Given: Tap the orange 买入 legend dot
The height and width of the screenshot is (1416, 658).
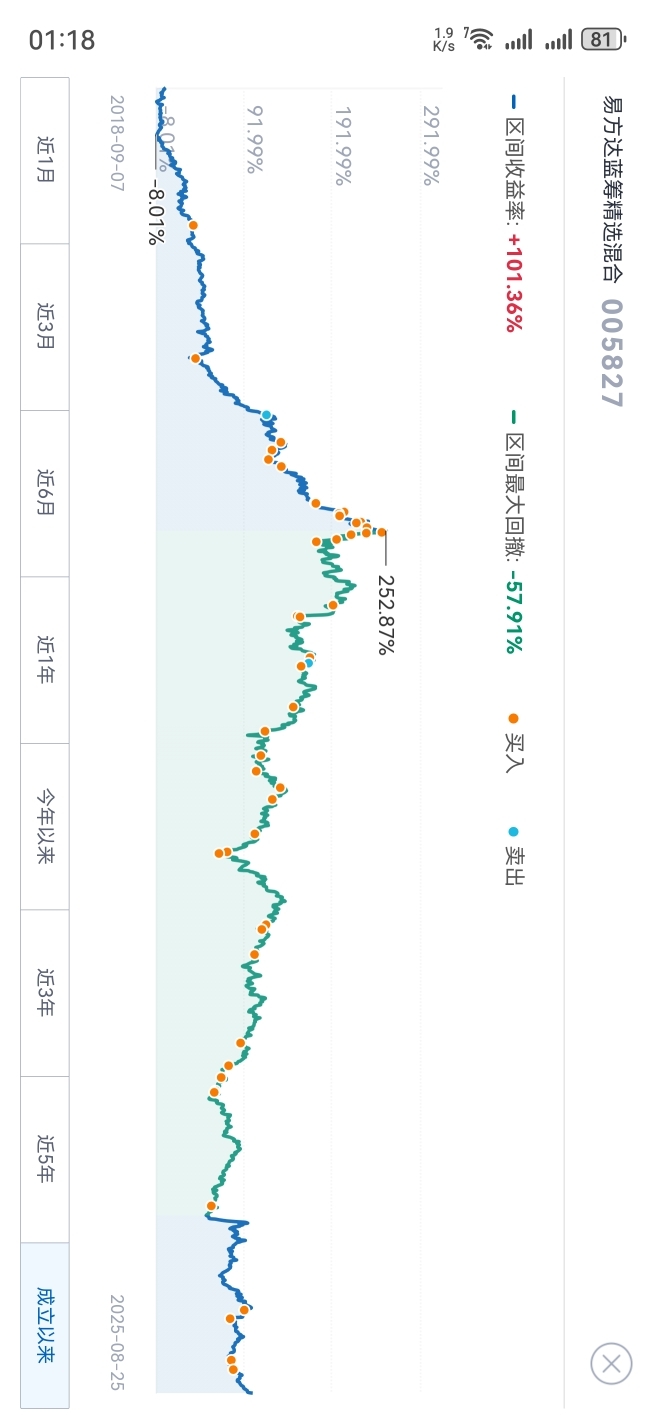Looking at the screenshot, I should click(x=514, y=718).
